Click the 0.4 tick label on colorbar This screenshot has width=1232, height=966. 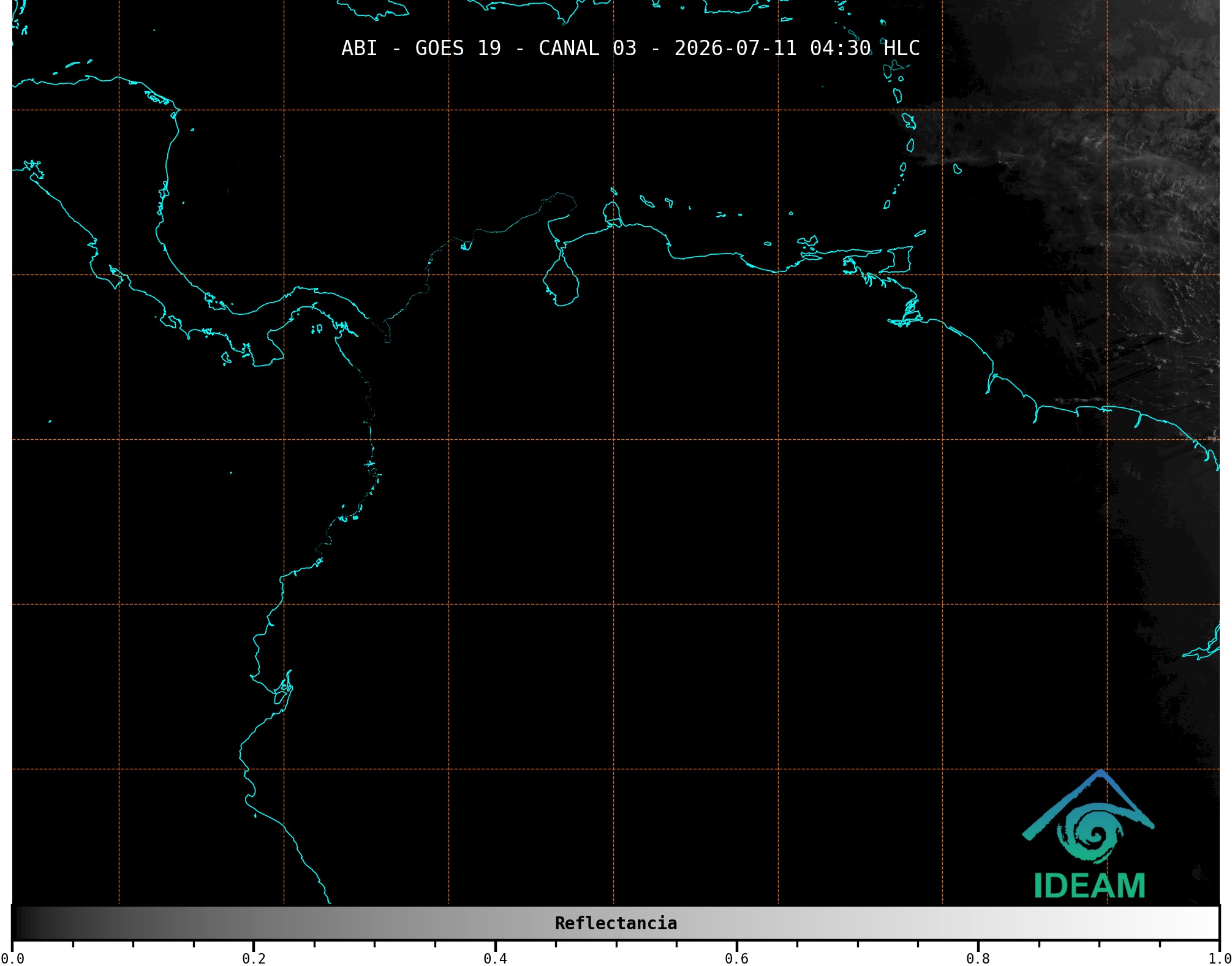tap(495, 959)
